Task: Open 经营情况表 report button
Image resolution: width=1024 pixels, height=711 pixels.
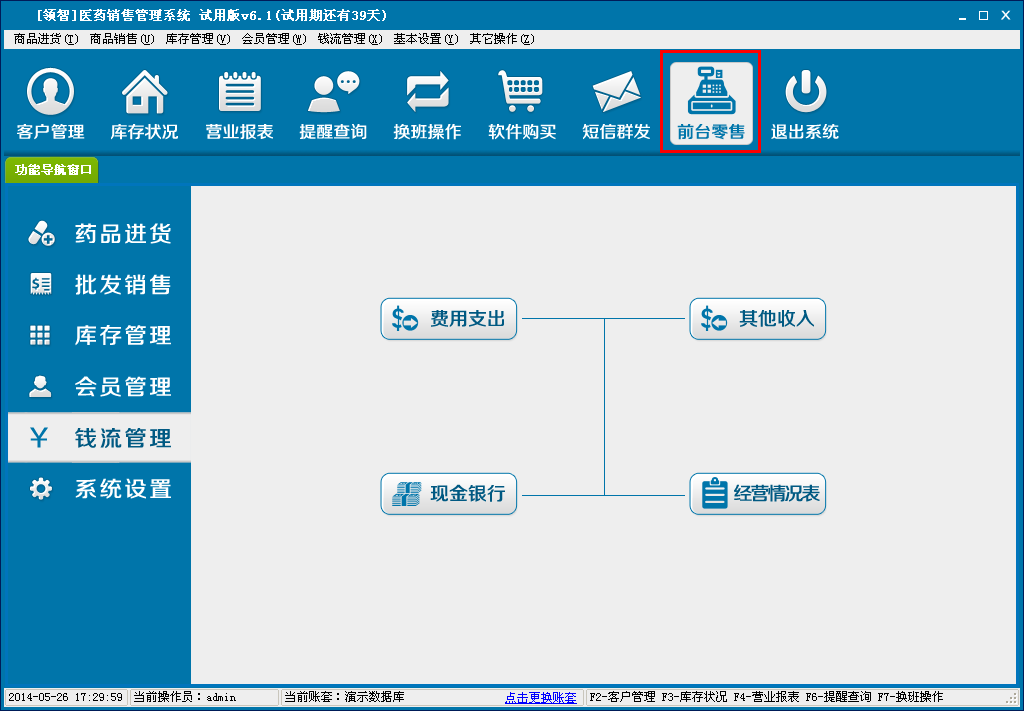Action: (757, 494)
